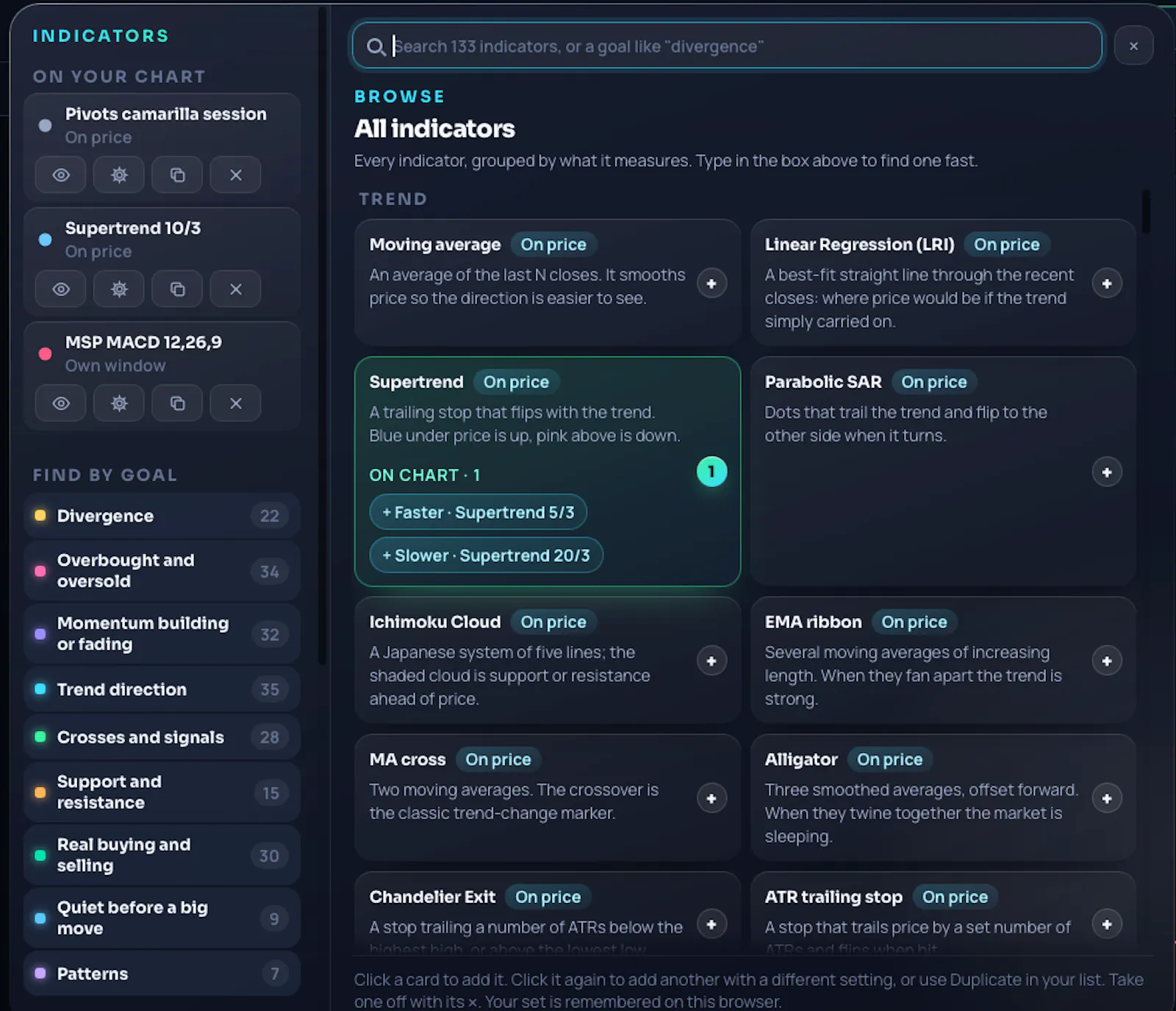Add MA cross with plus icon
This screenshot has width=1176, height=1011.
point(711,799)
